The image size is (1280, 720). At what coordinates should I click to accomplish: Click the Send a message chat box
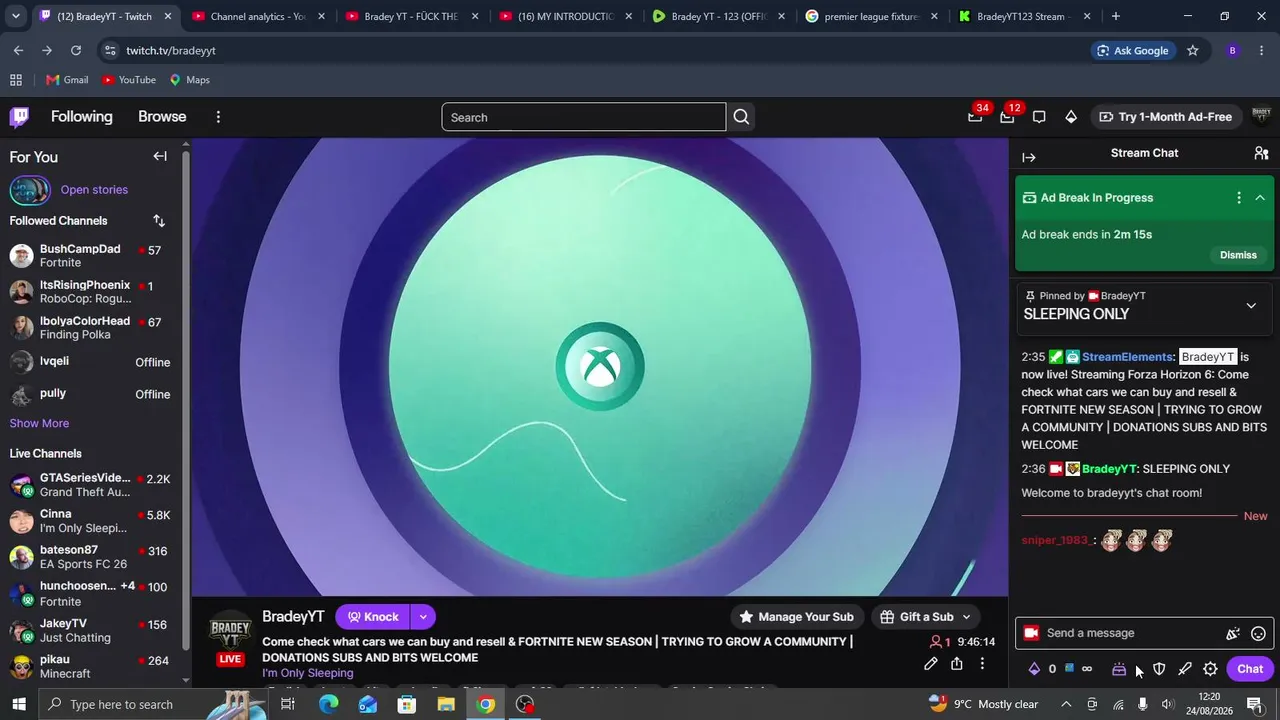tap(1144, 633)
